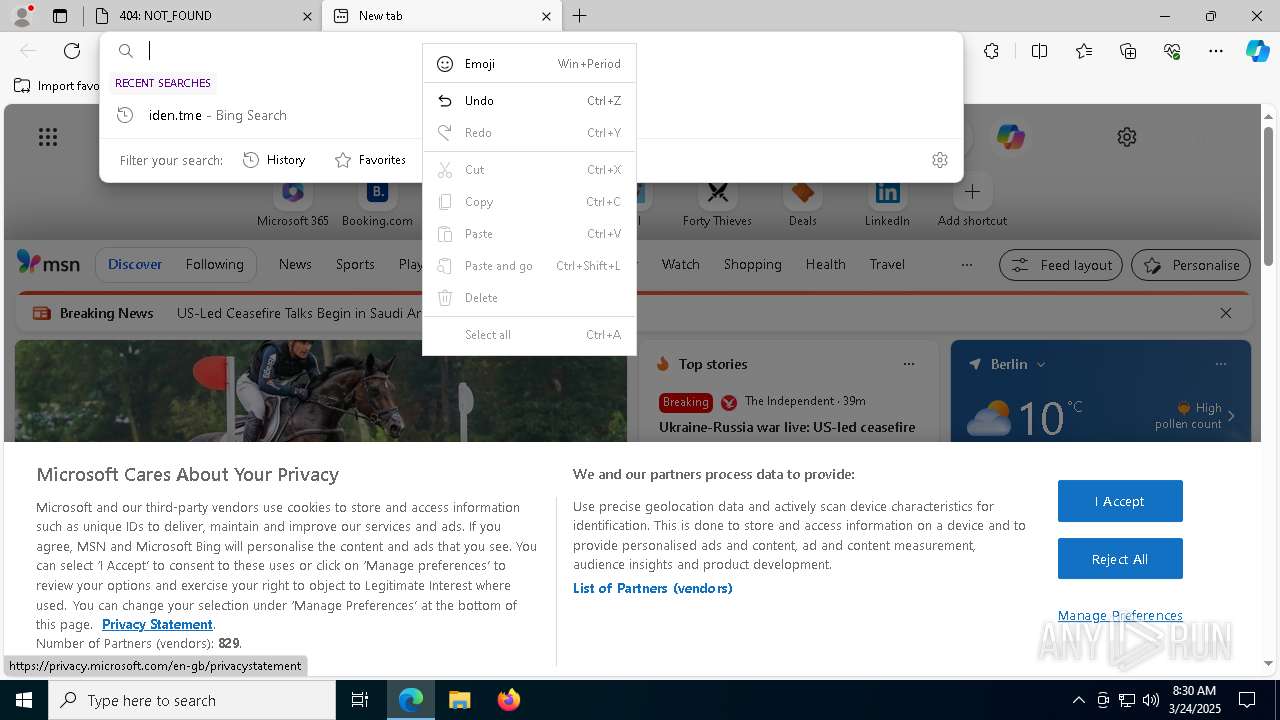
Task: Open the Favorites star toolbar icon
Action: click(x=1084, y=51)
